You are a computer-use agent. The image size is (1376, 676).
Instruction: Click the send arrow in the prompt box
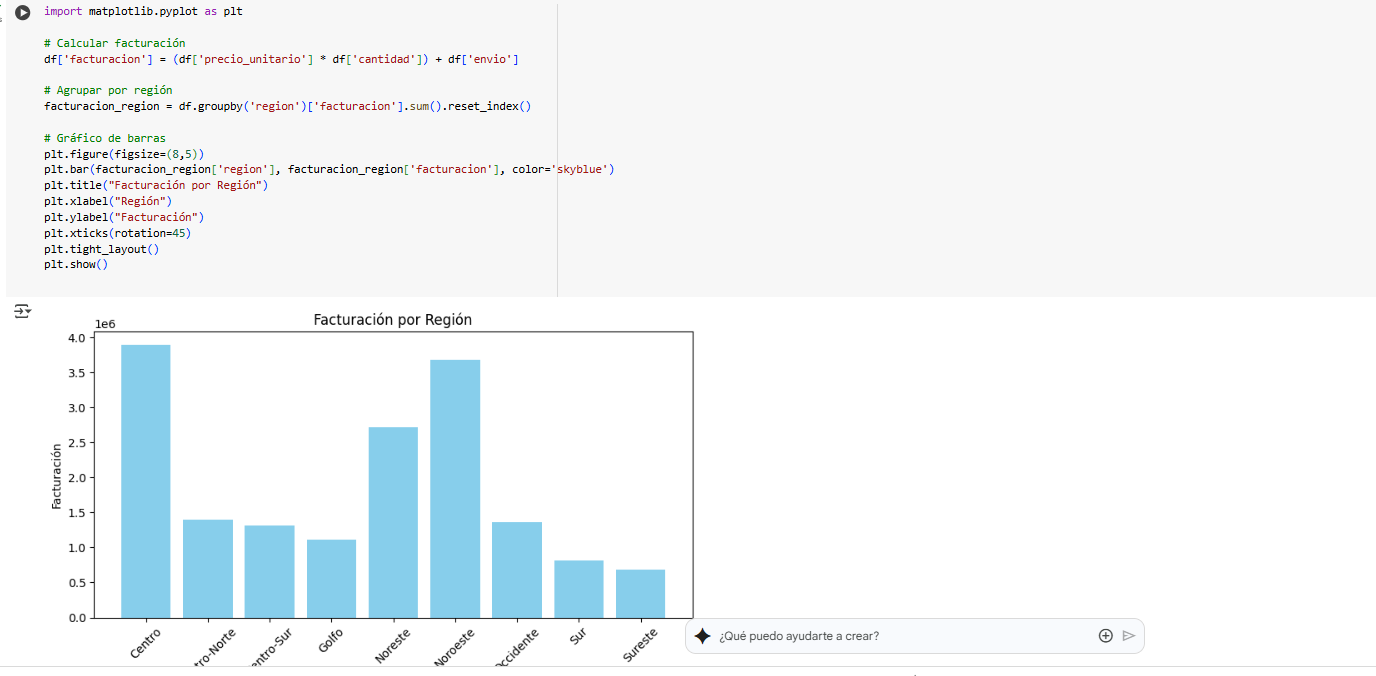click(1129, 636)
